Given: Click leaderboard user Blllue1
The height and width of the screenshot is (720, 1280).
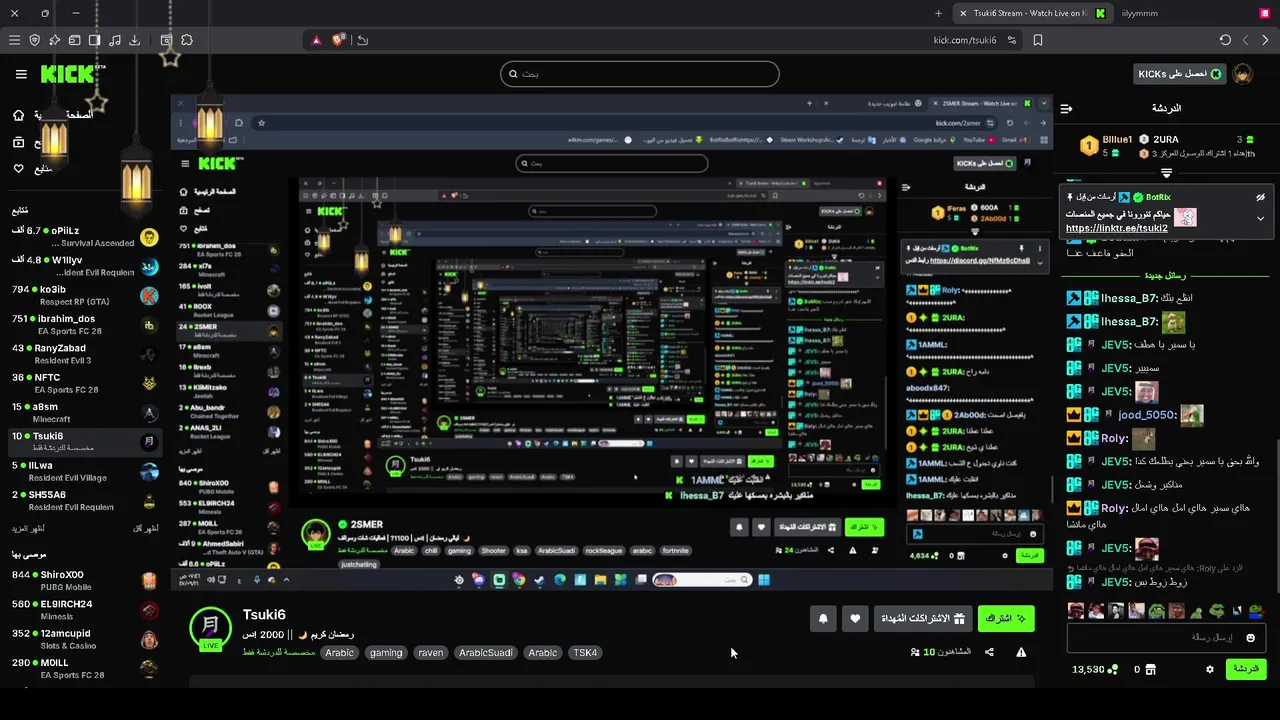Looking at the screenshot, I should point(1117,140).
